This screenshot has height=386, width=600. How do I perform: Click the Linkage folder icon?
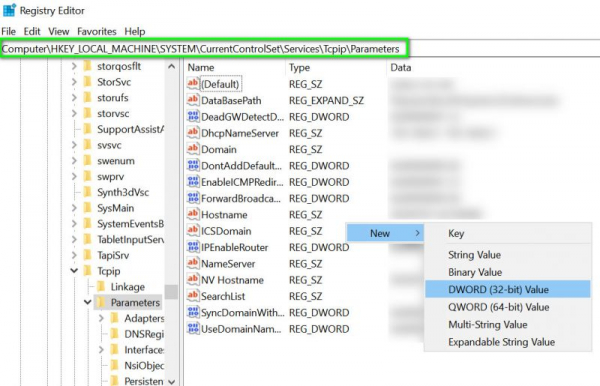(101, 287)
